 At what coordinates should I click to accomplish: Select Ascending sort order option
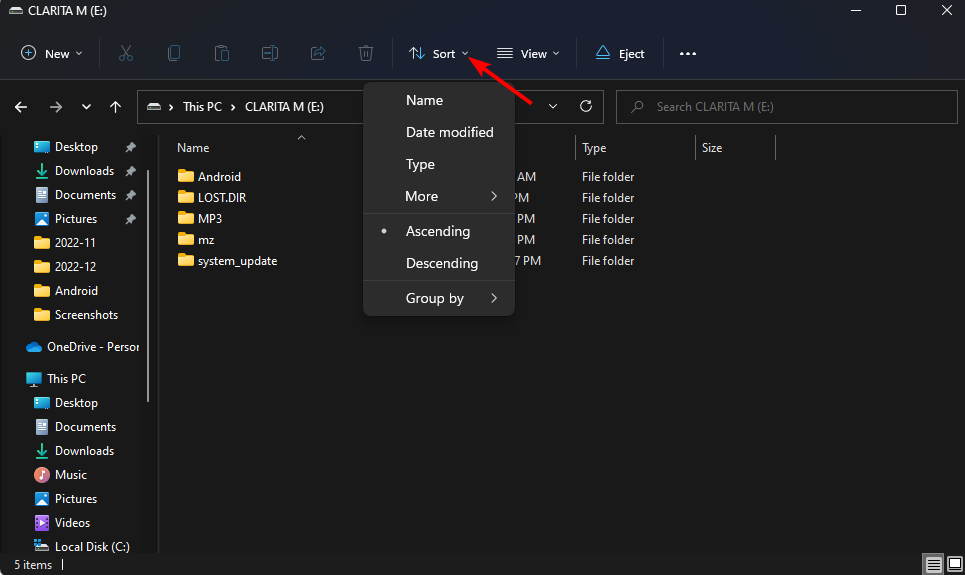pyautogui.click(x=437, y=231)
